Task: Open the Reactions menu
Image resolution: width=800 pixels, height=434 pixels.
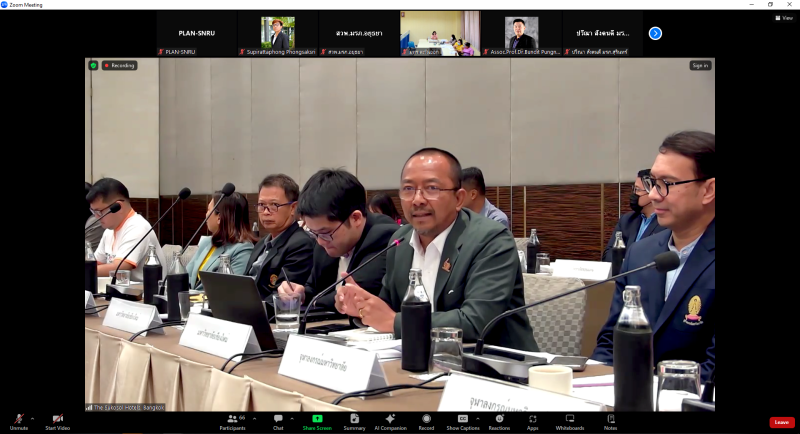Action: (499, 422)
